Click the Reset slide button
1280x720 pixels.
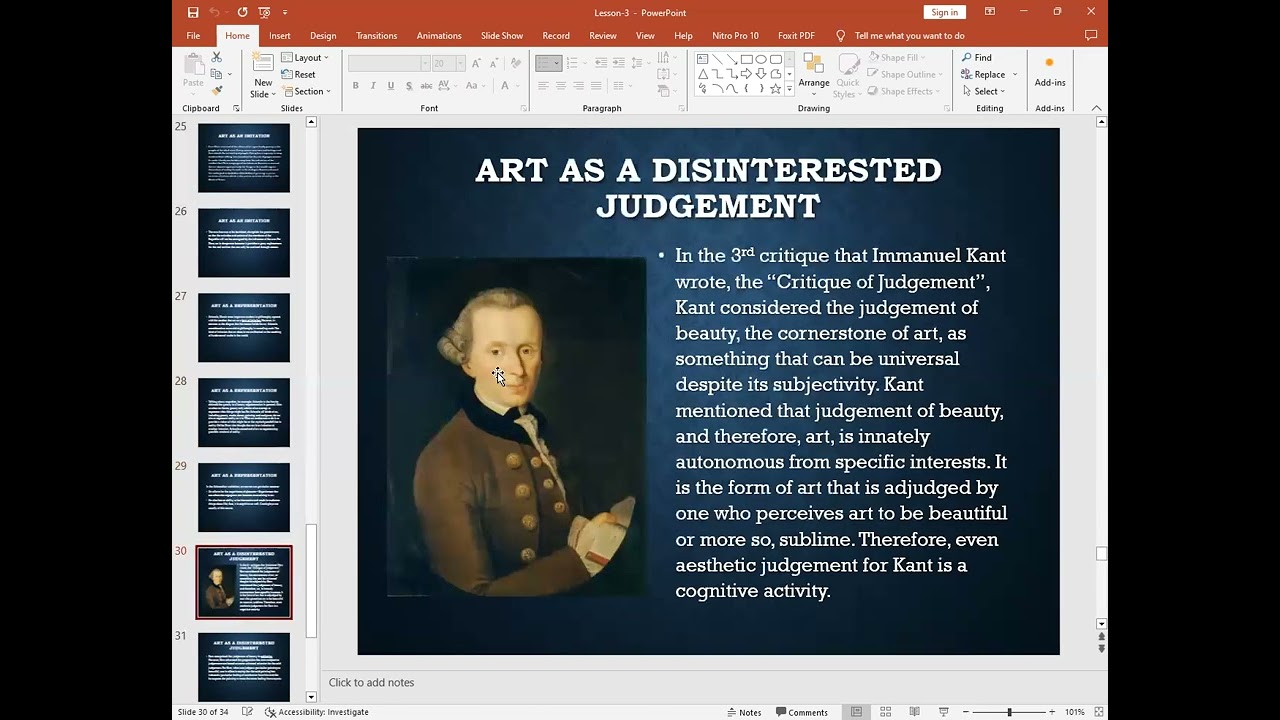point(298,74)
